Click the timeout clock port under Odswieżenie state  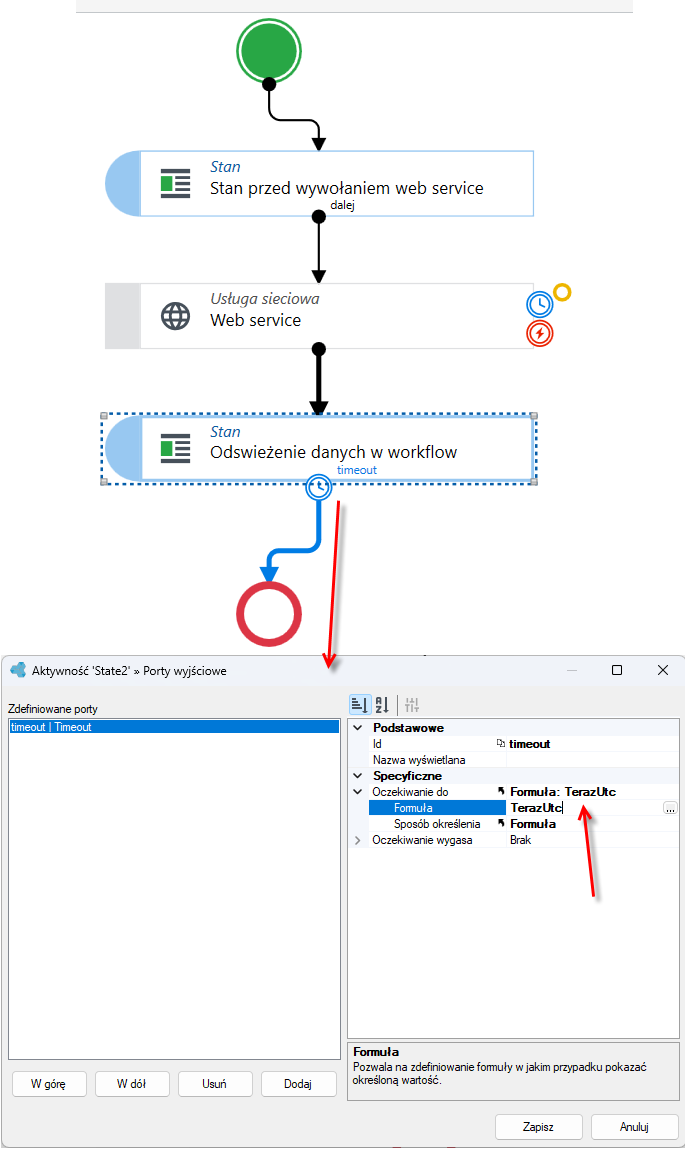tap(319, 486)
